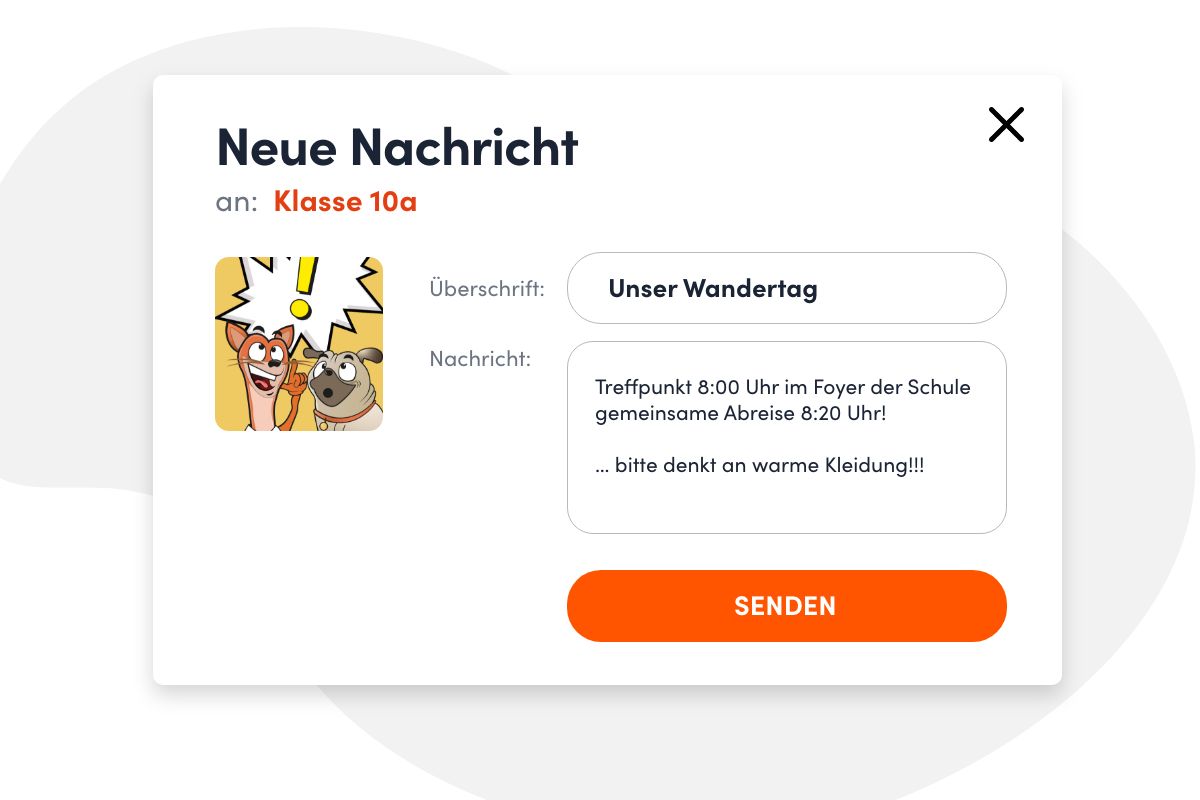Click the "an:" recipient label
1200x800 pixels.
click(237, 203)
